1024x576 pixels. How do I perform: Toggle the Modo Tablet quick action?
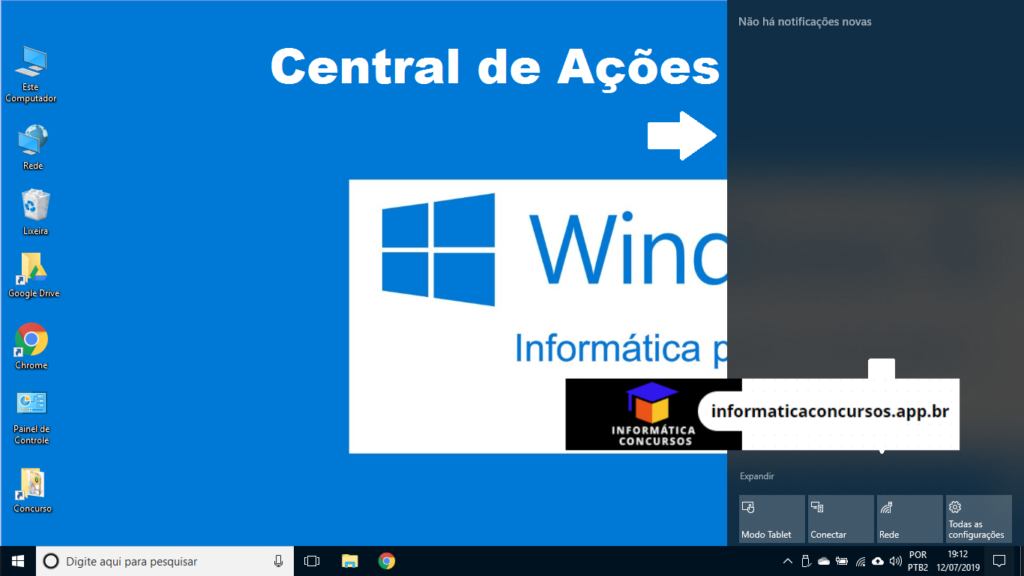(771, 519)
